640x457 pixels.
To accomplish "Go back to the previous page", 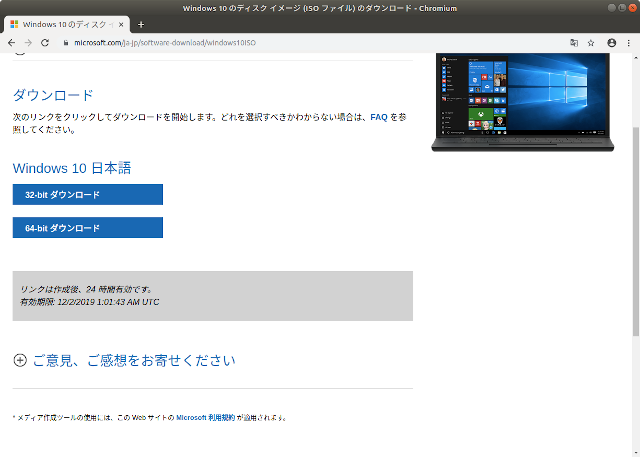I will [x=11, y=43].
